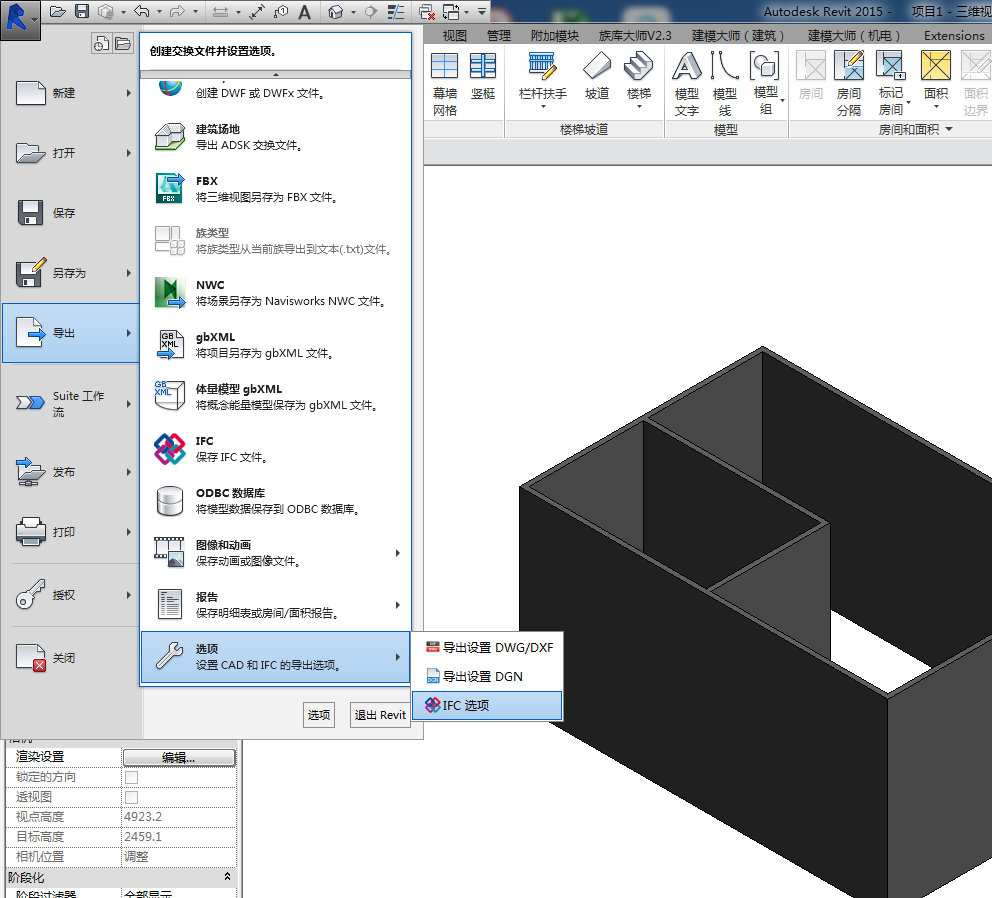This screenshot has height=898, width=992.
Task: Click the recent documents icon in application menu
Action: (x=101, y=44)
